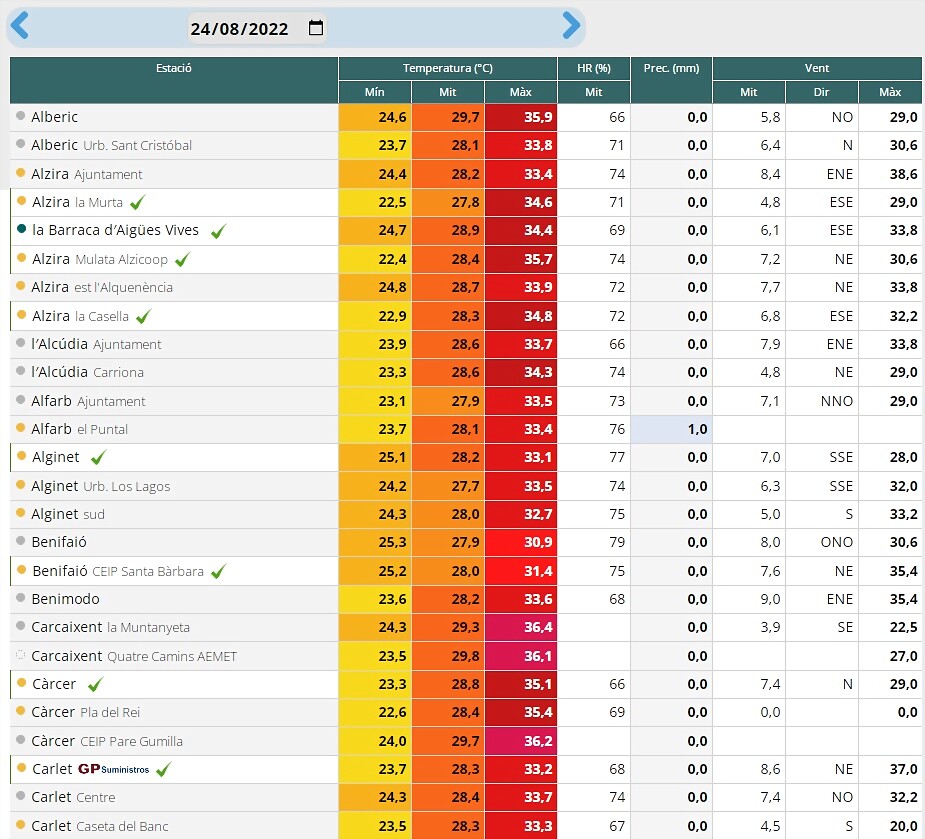Screen dimensions: 925x839
Task: Click the dotted status circle for Carcaixent Quatre Camins AEMET
Action: coord(21,654)
